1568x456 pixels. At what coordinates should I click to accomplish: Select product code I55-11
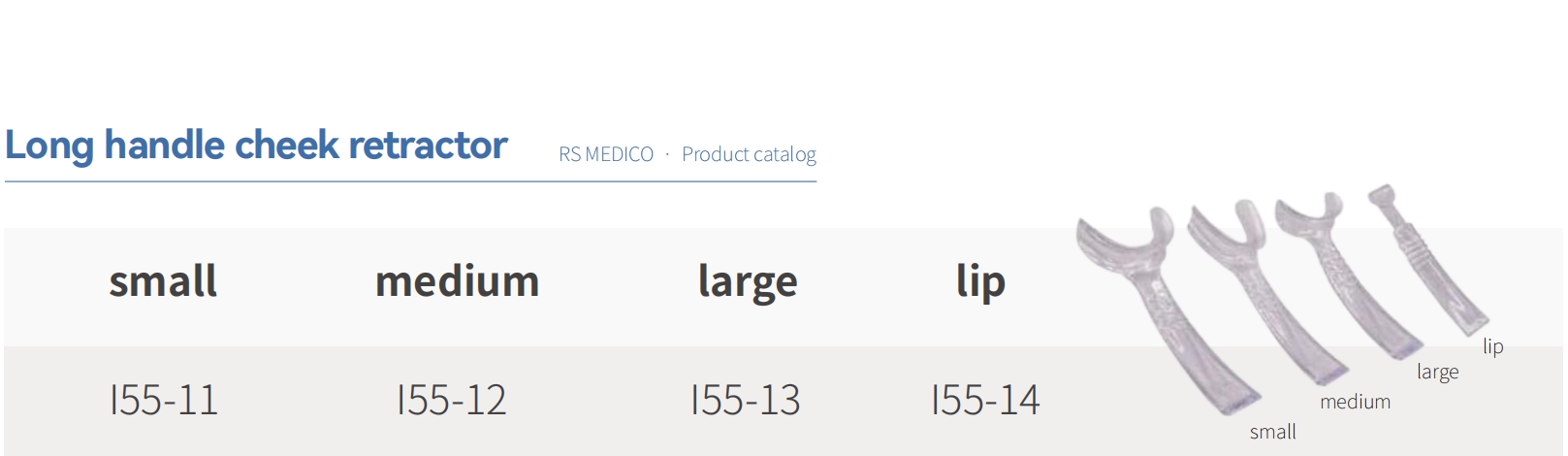(164, 400)
